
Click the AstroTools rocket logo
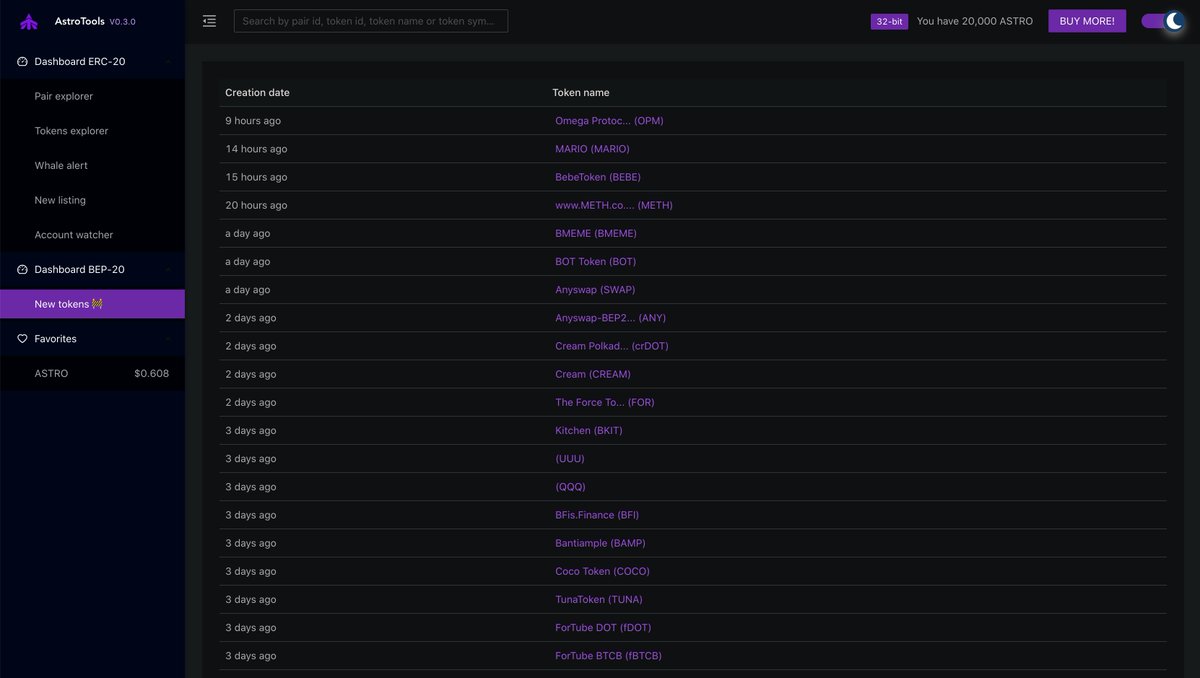[x=29, y=21]
